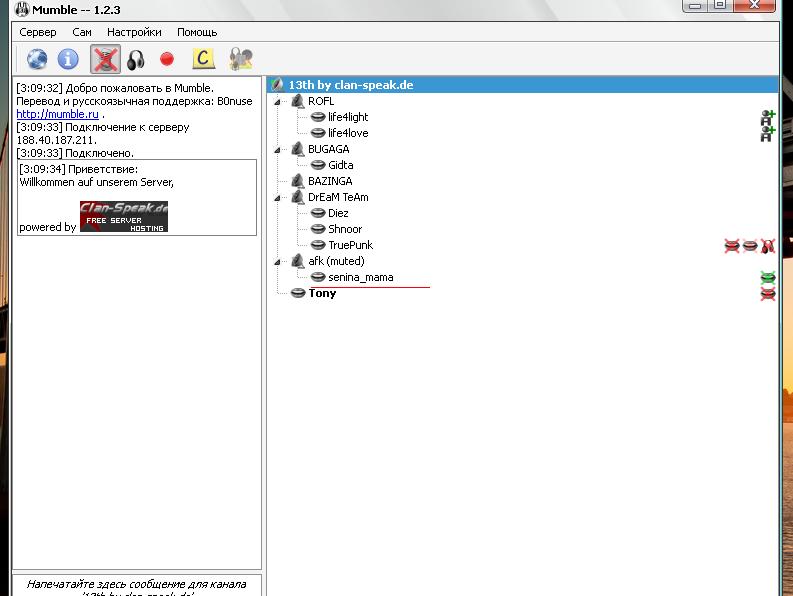793x596 pixels.
Task: Toggle the self-mute microphone button
Action: tap(104, 60)
